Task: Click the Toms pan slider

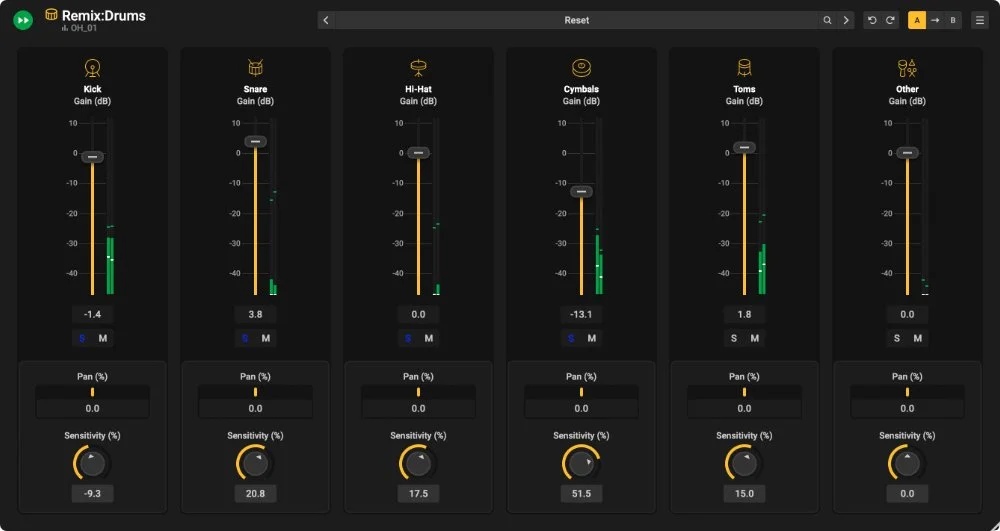Action: click(744, 392)
